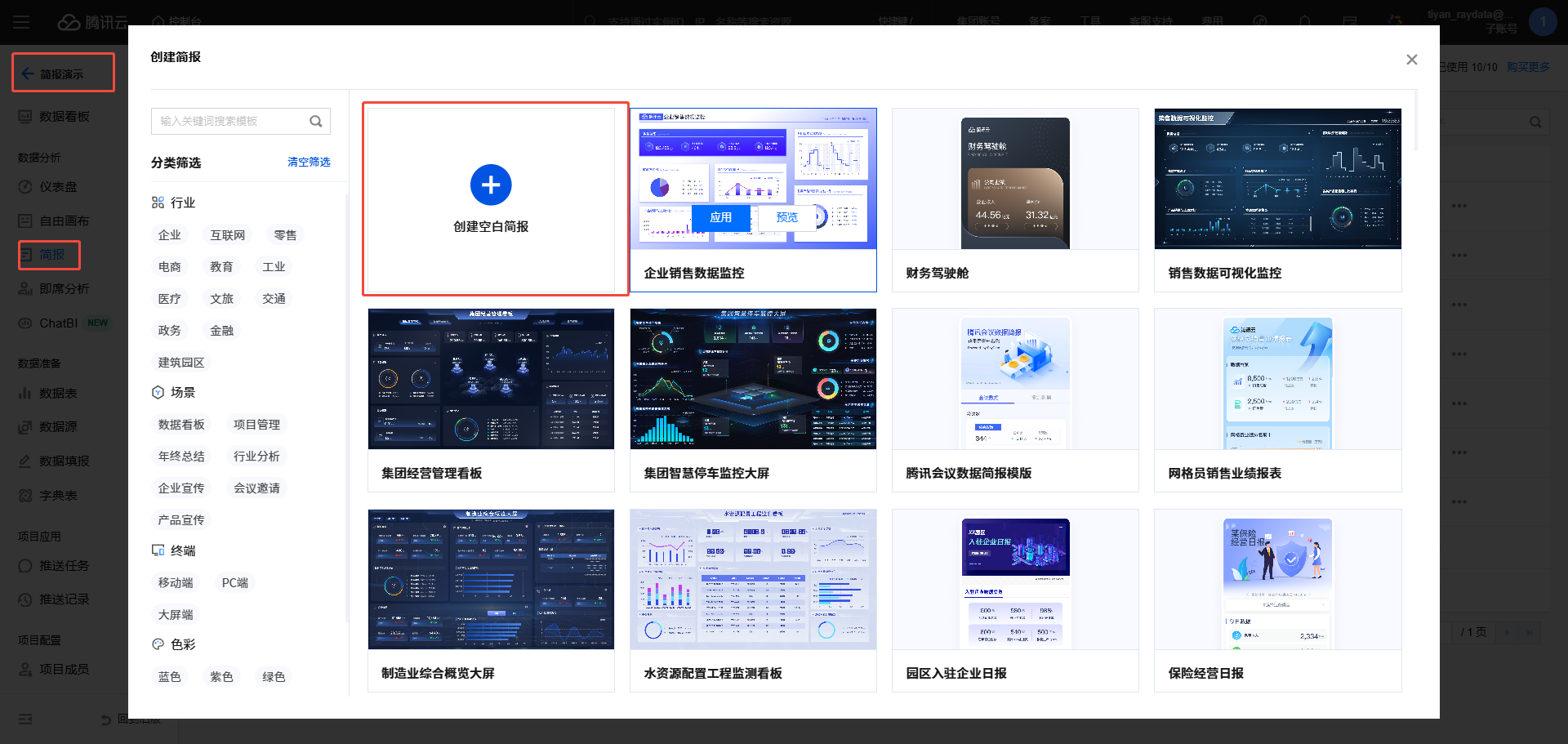Select the 园区入驻企业日报 template thumbnail
Image resolution: width=1568 pixels, height=744 pixels.
[x=1015, y=580]
